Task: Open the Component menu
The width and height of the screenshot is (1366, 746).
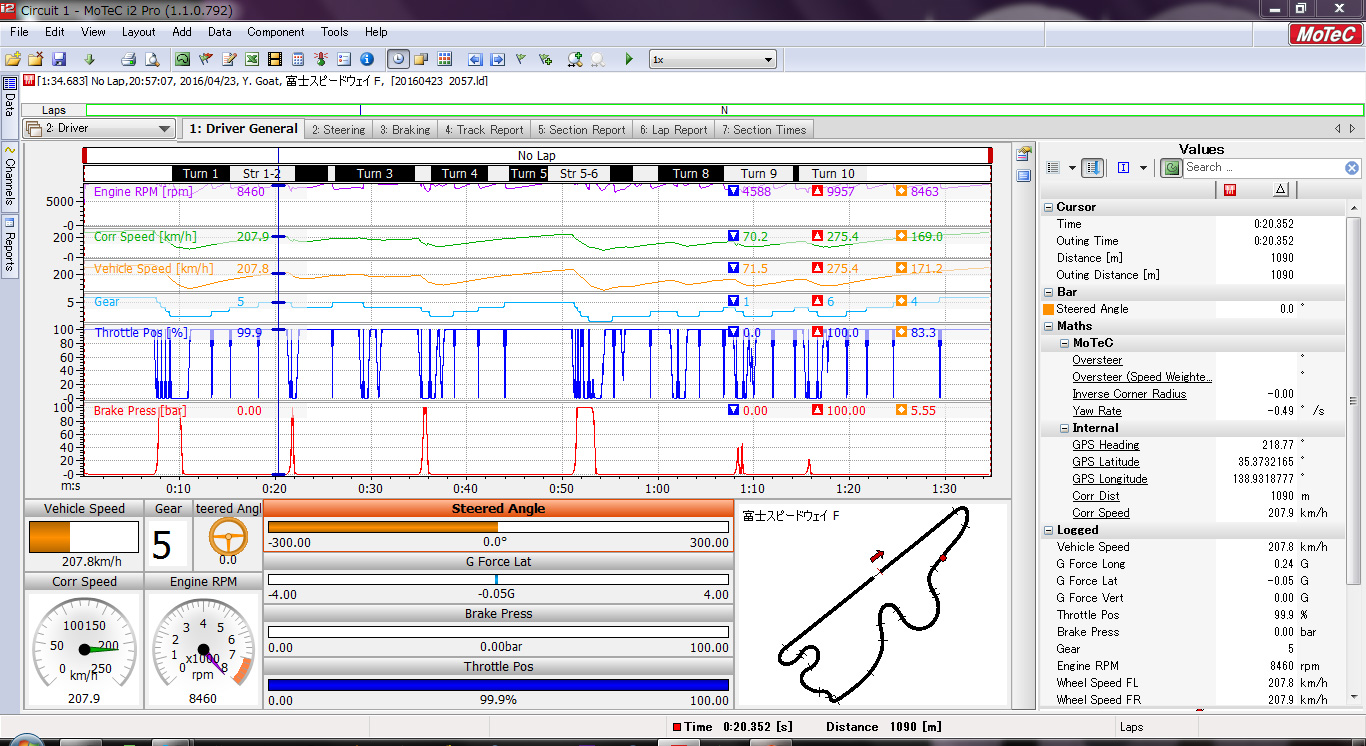Action: click(276, 32)
